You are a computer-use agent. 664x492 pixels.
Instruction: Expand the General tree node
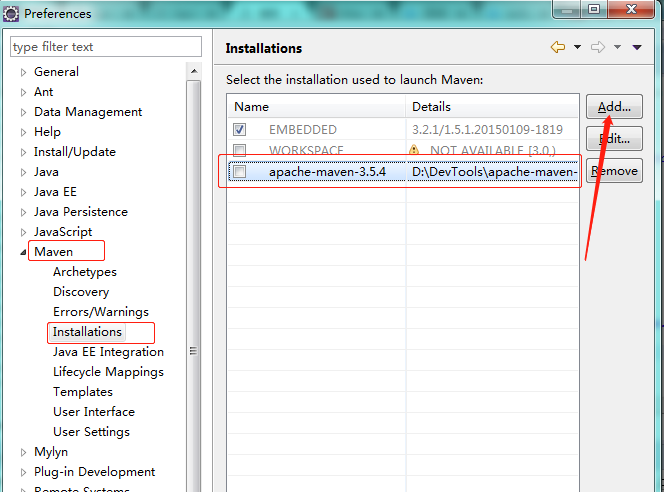23,72
